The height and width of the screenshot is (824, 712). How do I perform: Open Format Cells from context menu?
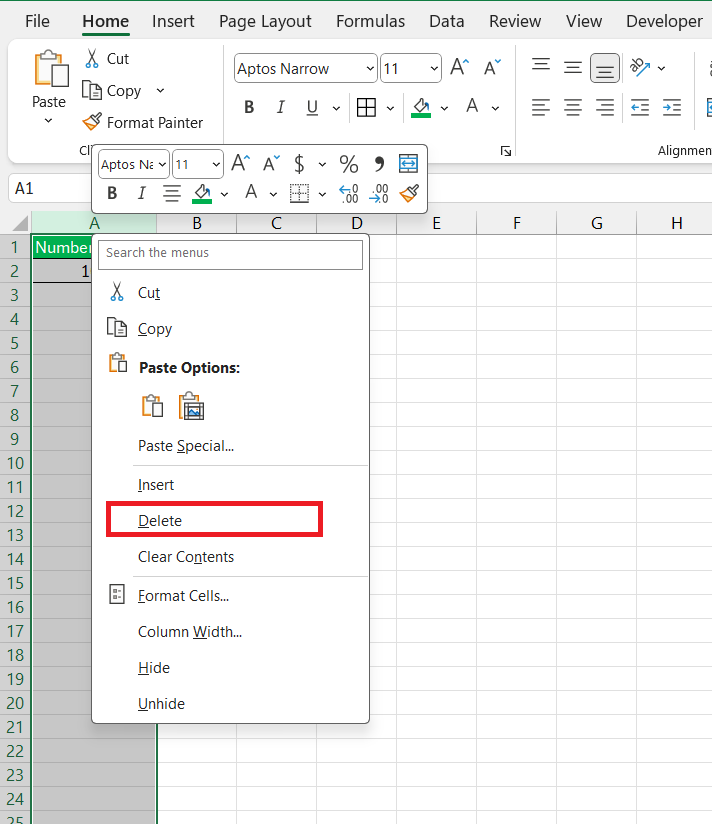(x=230, y=595)
